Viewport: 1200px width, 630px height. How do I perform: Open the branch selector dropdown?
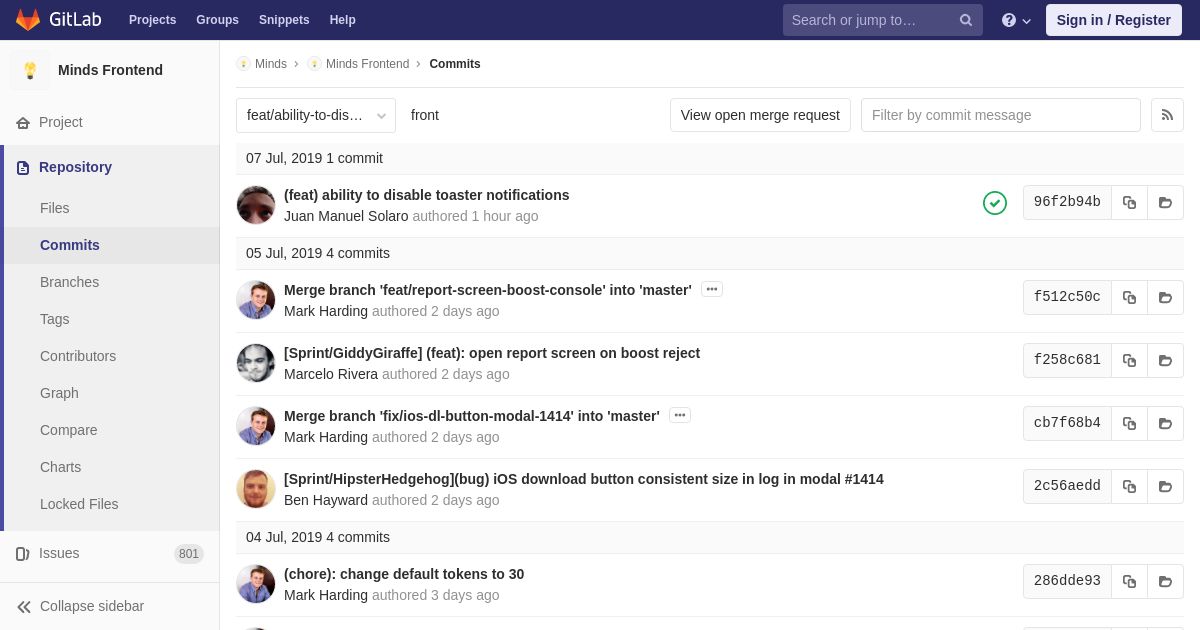coord(316,115)
